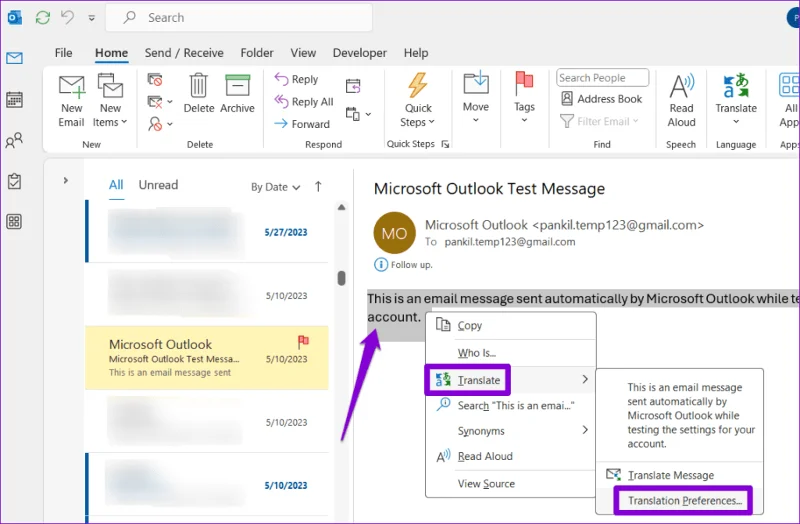Select the All messages filter tab
Image resolution: width=800 pixels, height=524 pixels.
point(116,185)
